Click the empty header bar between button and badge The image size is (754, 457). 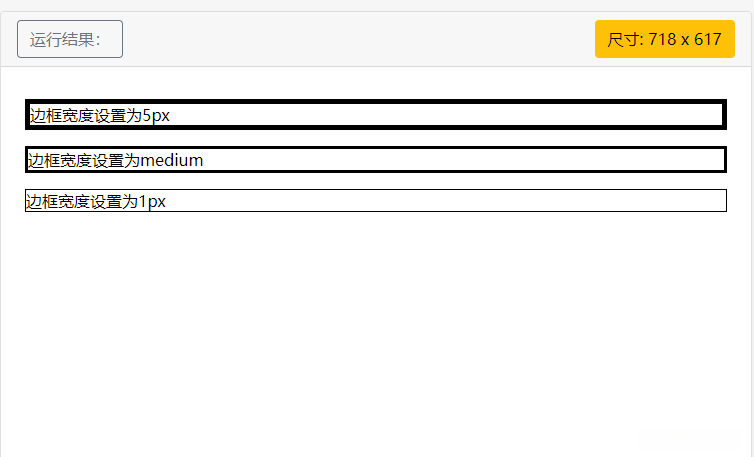point(358,39)
